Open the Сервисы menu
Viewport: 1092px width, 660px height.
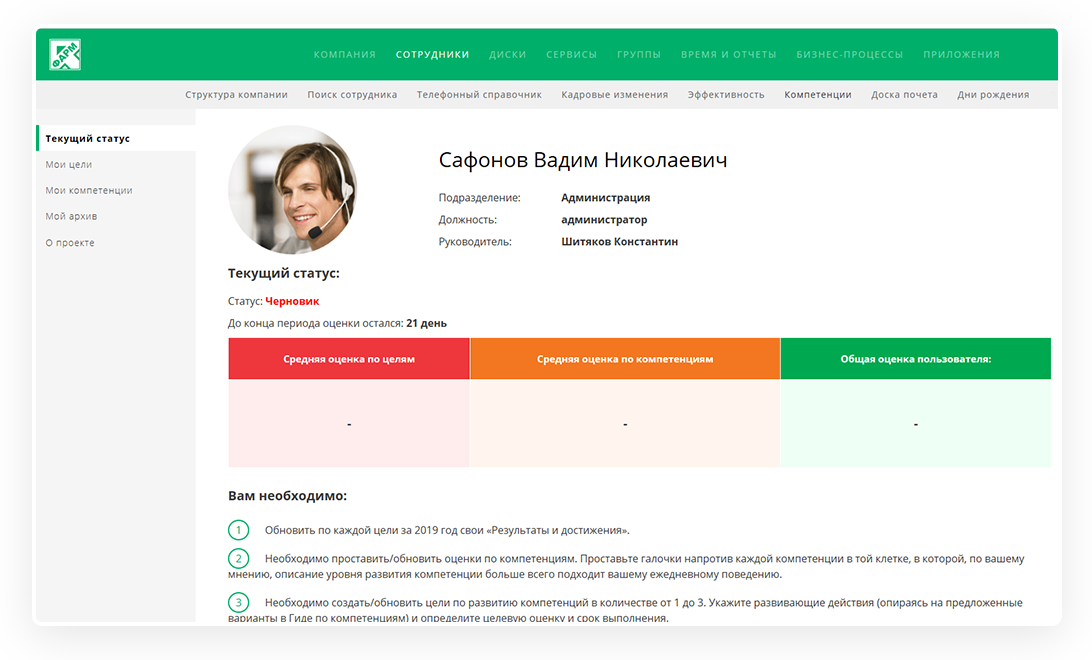click(x=572, y=54)
